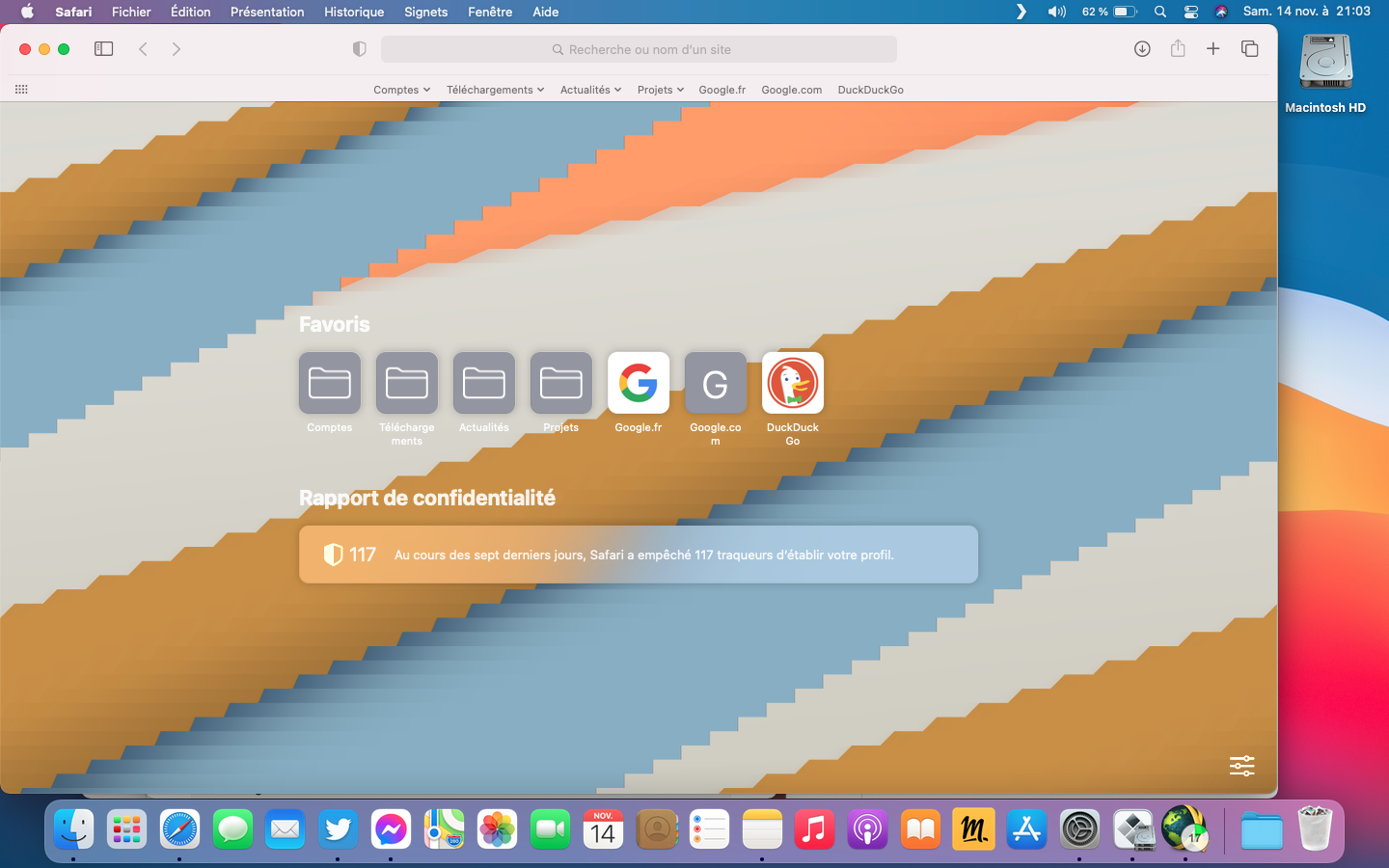
Task: Open the volume control in menu bar
Action: (1057, 12)
